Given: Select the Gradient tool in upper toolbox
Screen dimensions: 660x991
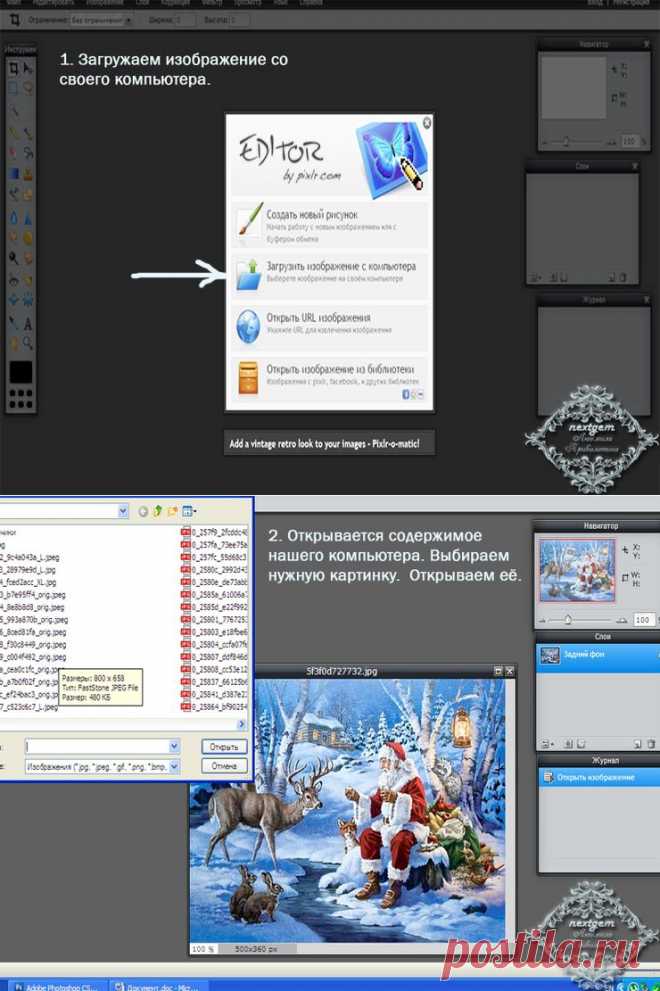Looking at the screenshot, I should [x=13, y=173].
